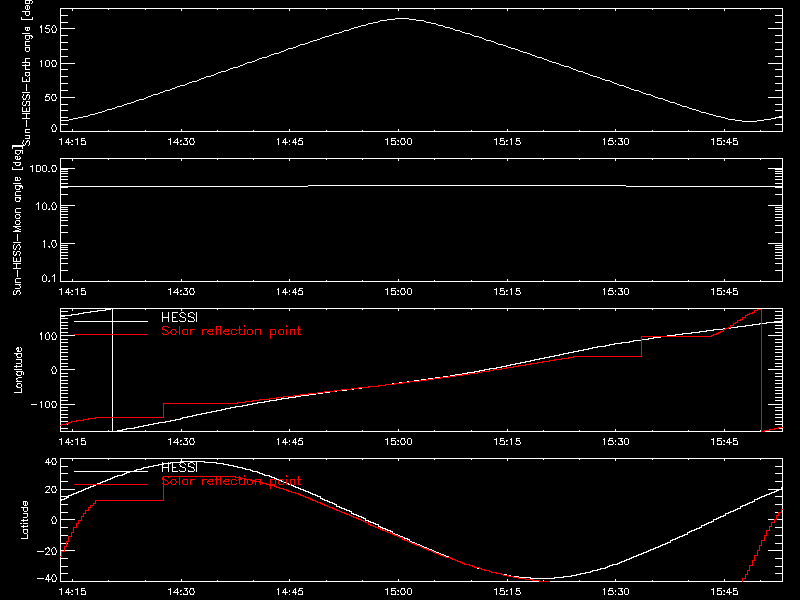Select 14:30 label under Latitude plot

click(181, 592)
